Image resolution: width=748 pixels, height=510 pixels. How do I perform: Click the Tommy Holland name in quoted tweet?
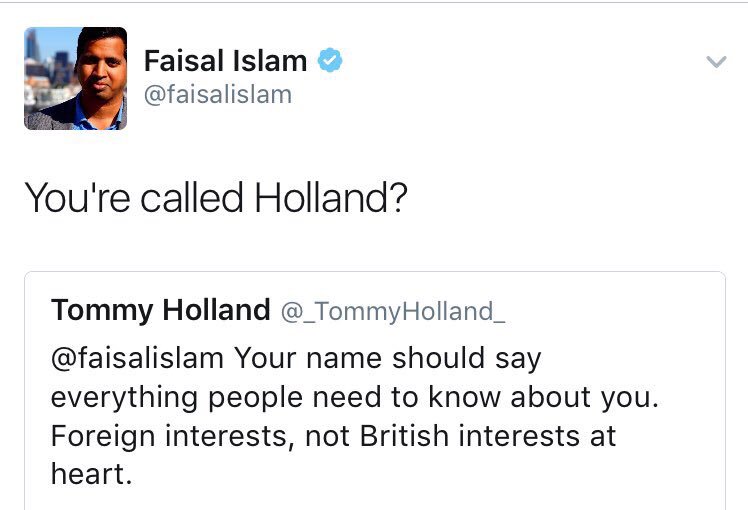(160, 311)
